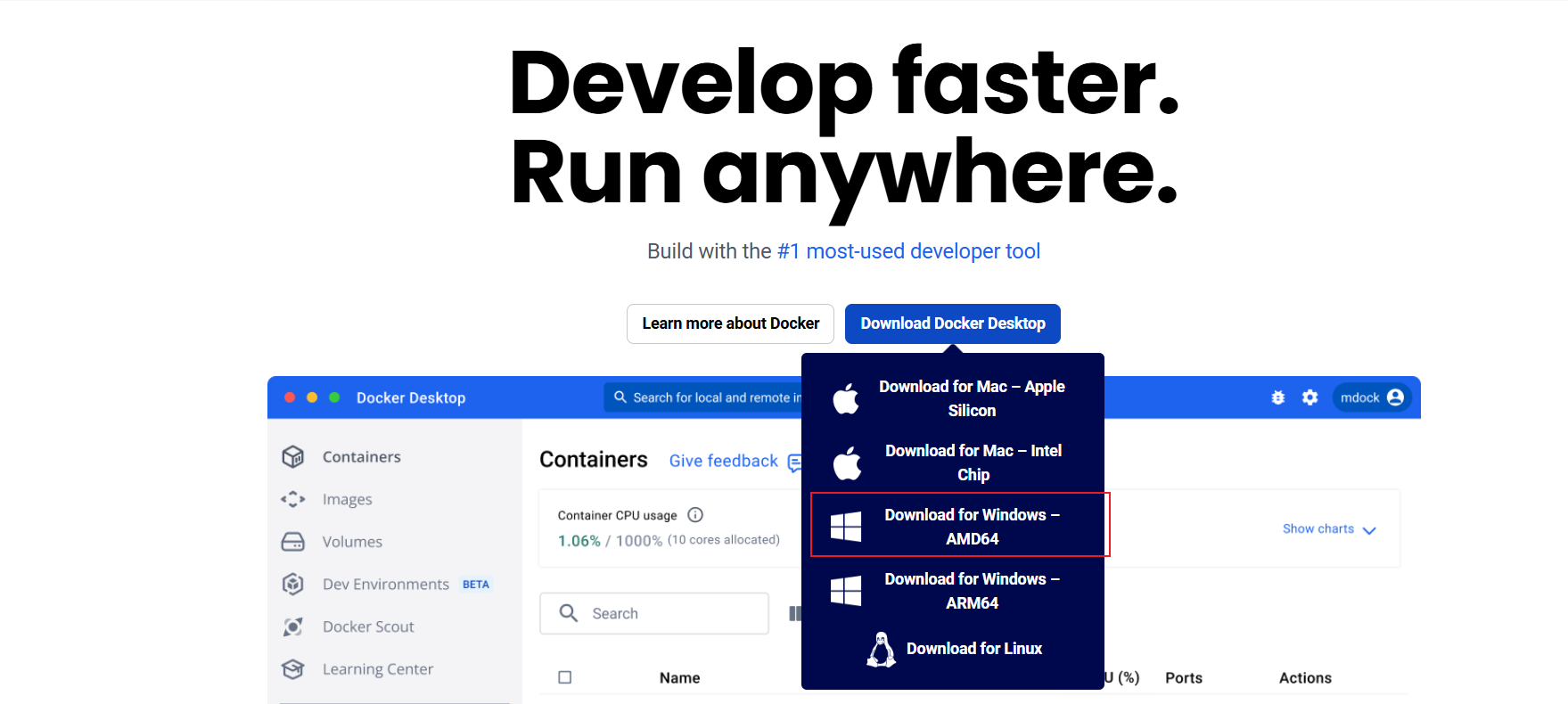
Task: Click the yellow window dot in Docker Desktop
Action: click(x=312, y=397)
